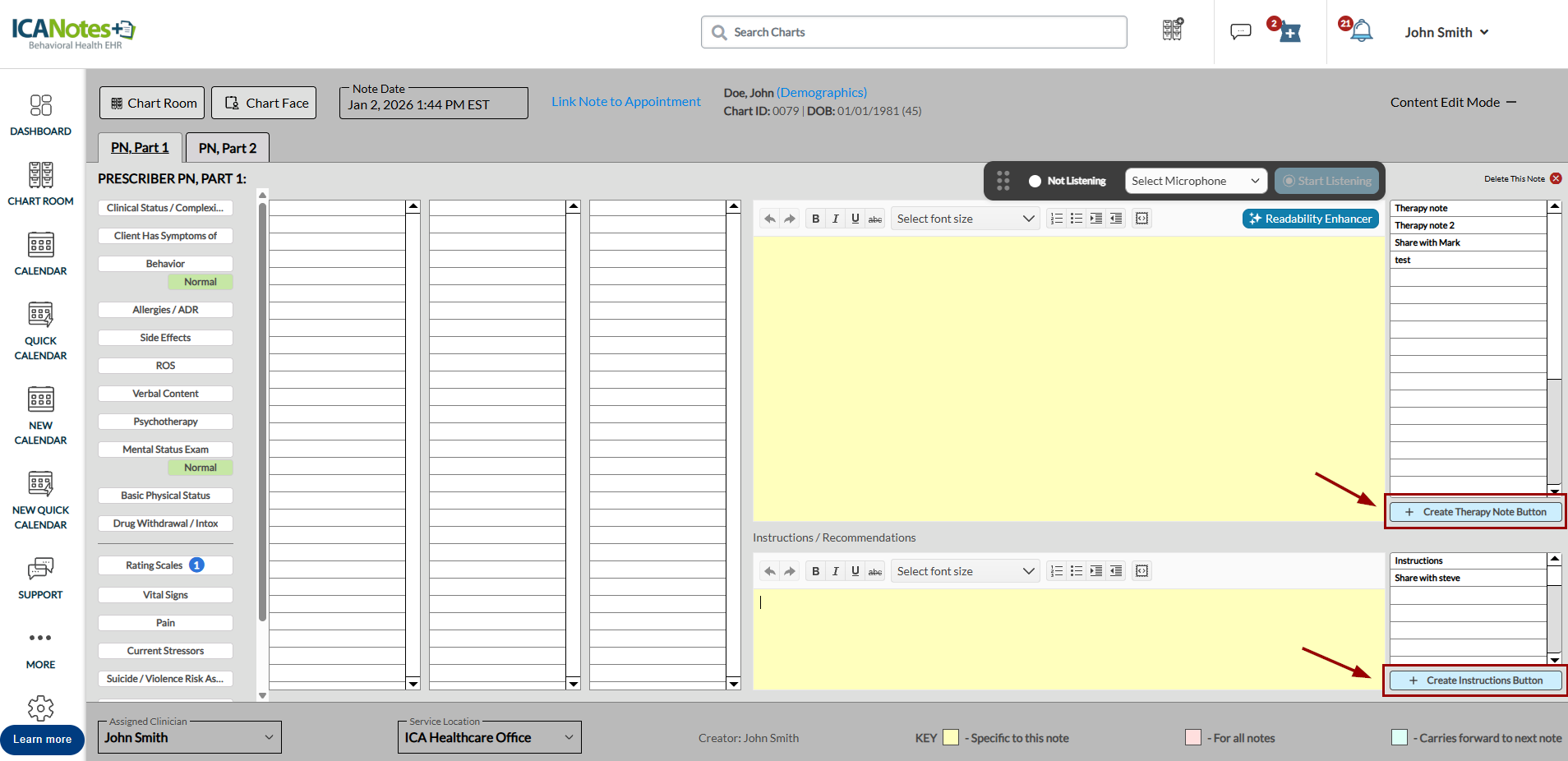Click Link Note to Appointment
The height and width of the screenshot is (761, 1568).
point(625,102)
